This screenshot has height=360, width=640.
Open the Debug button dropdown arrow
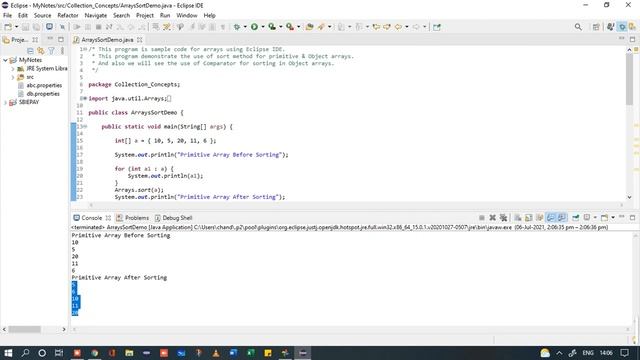(245, 27)
